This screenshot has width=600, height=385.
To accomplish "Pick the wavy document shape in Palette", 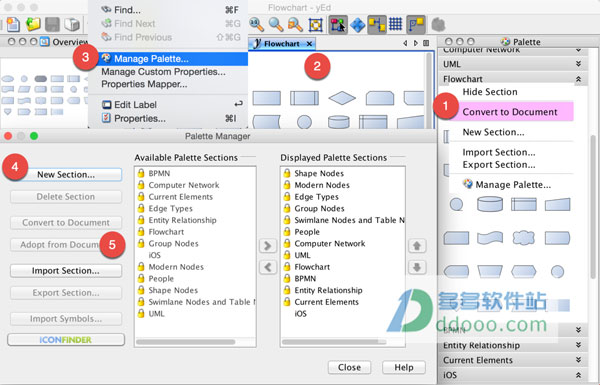I will [x=490, y=238].
